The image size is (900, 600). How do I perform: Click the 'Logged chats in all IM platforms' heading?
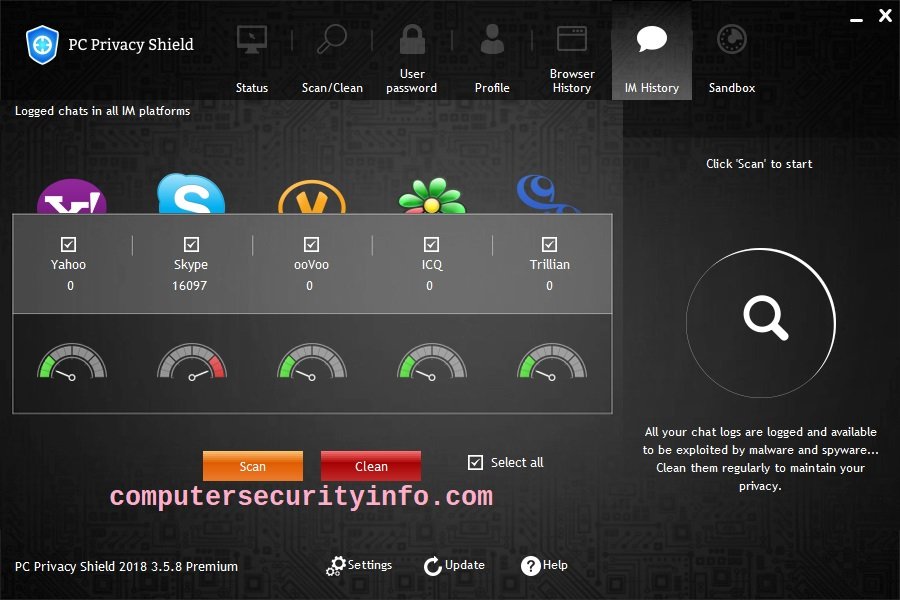[102, 111]
